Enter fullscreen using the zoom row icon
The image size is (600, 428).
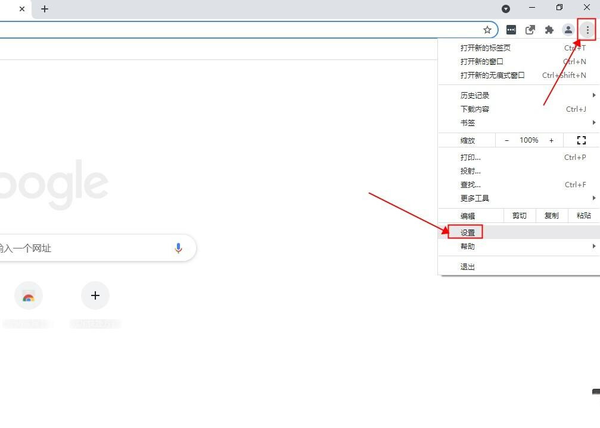point(581,140)
